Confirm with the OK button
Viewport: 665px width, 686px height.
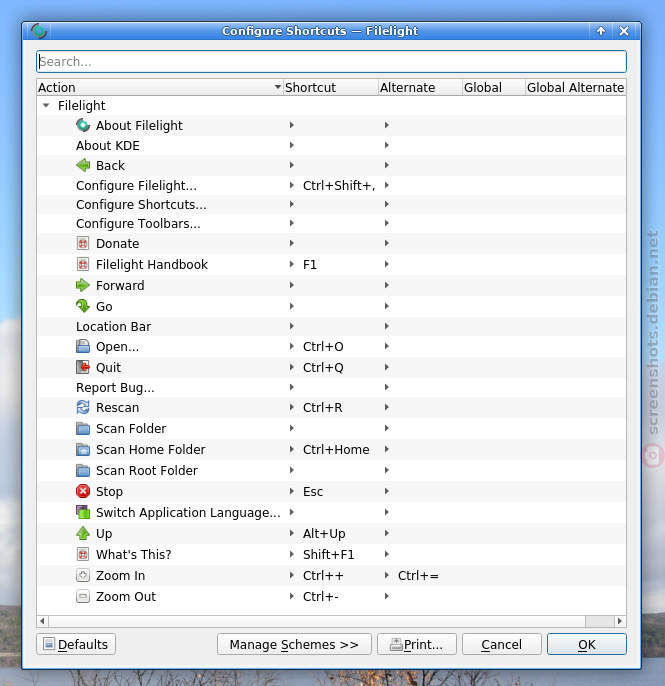[x=587, y=644]
